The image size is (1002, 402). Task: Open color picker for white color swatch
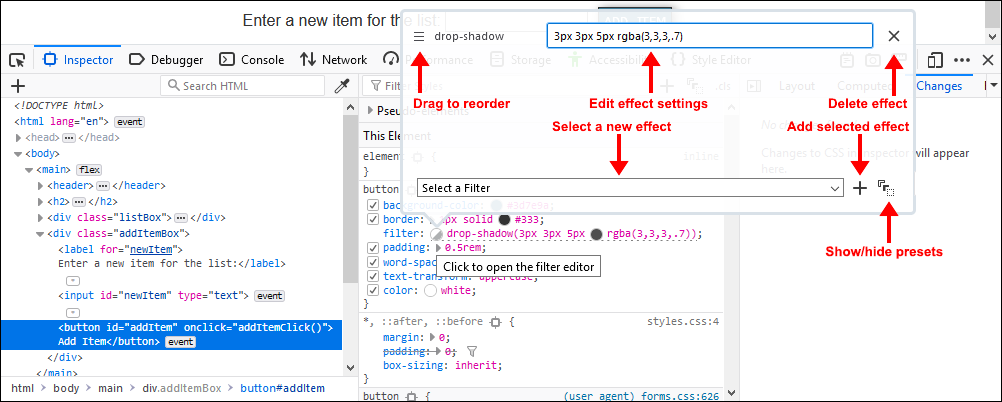tap(431, 291)
